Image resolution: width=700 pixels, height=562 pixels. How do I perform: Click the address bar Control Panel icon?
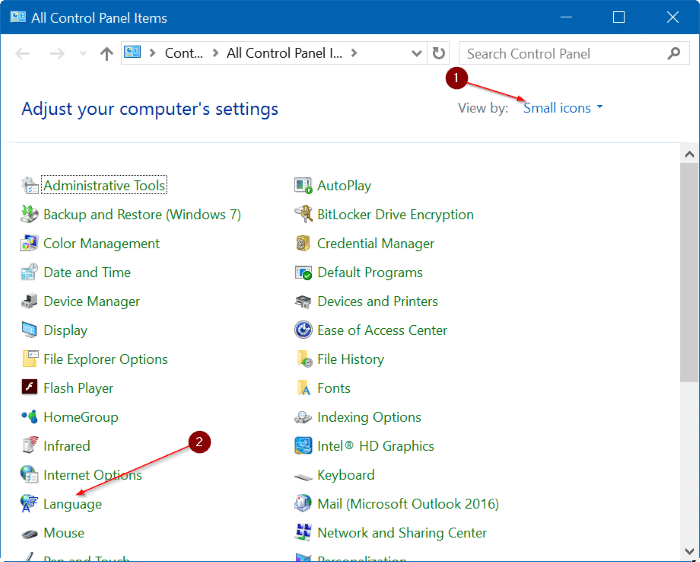click(x=133, y=53)
